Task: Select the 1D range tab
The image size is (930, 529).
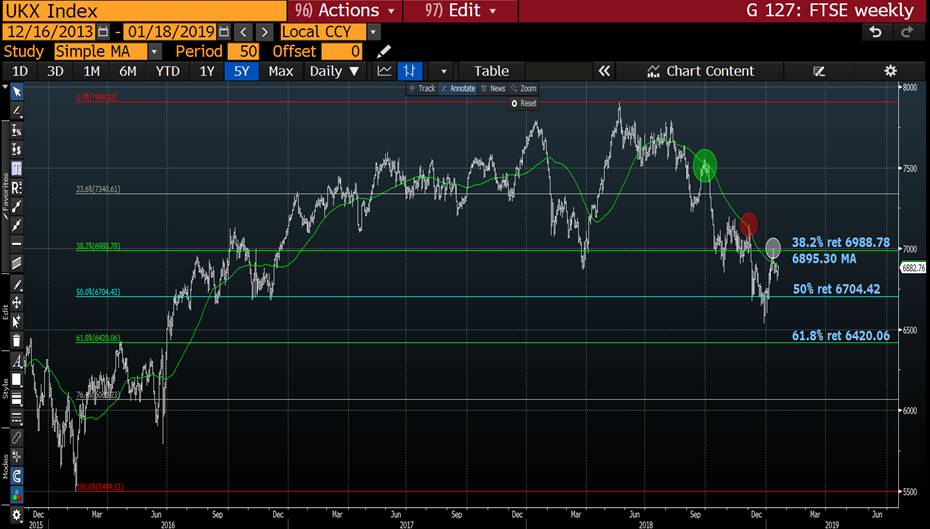Action: tap(20, 71)
